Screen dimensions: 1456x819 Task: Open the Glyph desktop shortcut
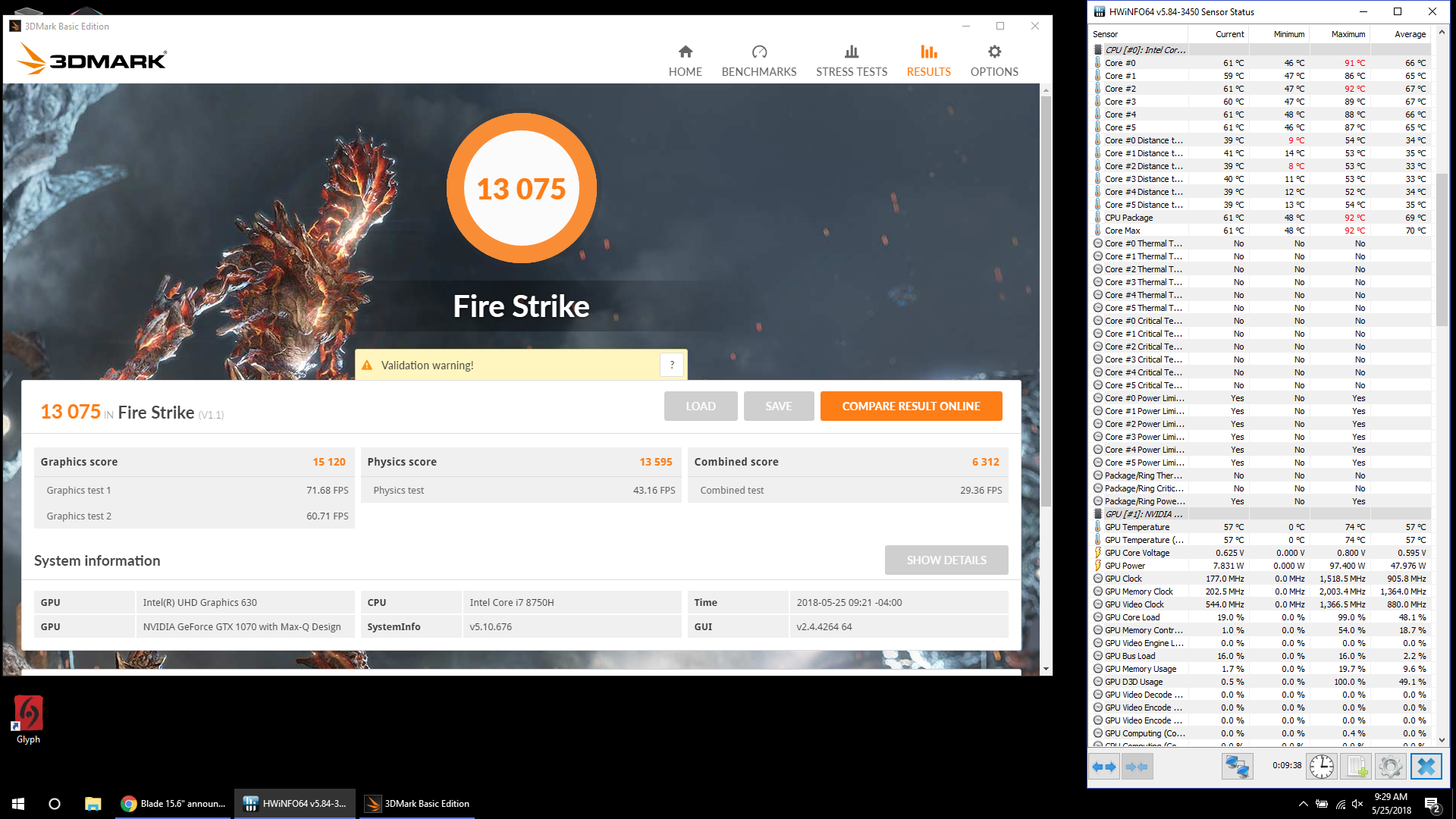point(28,720)
